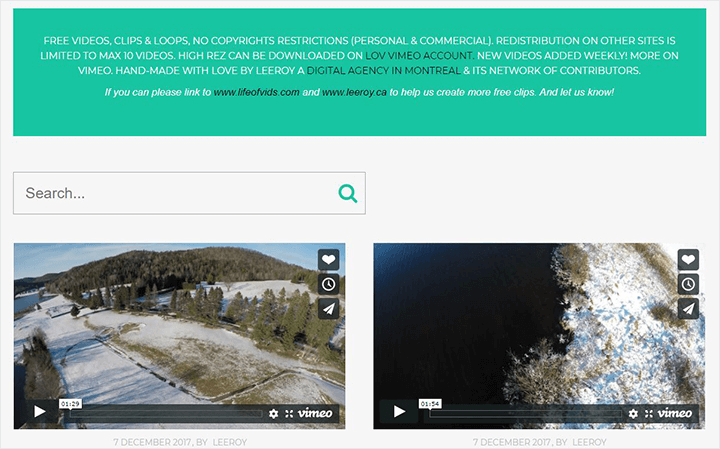
Task: Add left video to Watch Later
Action: tap(328, 284)
